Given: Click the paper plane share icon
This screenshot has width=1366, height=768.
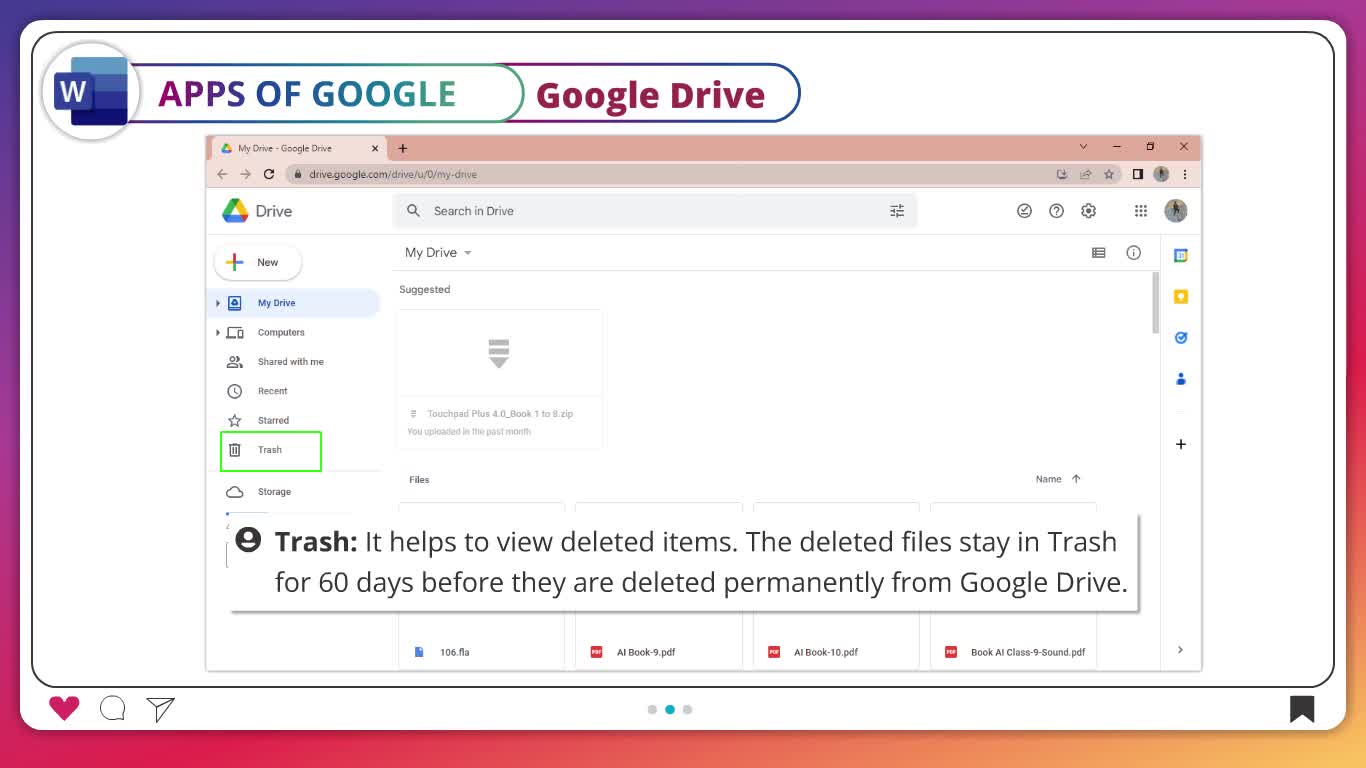Looking at the screenshot, I should tap(161, 709).
